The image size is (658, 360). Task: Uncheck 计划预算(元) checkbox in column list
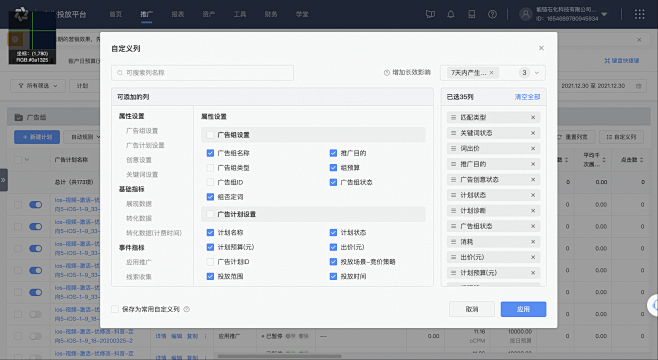210,247
